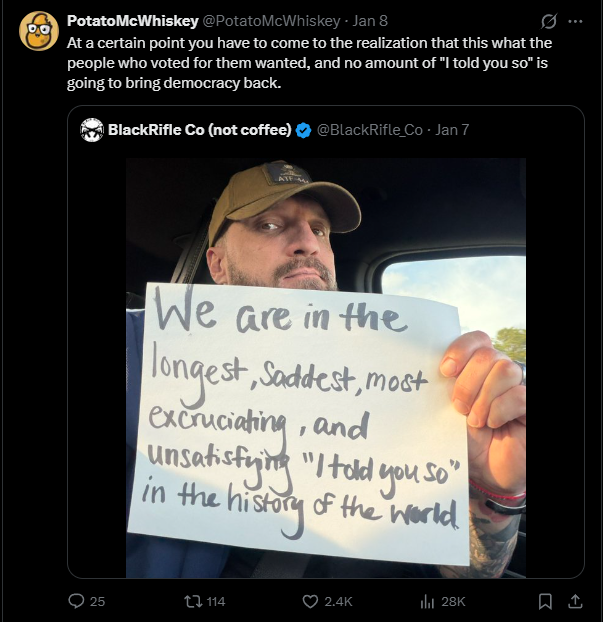The height and width of the screenshot is (622, 603).
Task: Click the quoted tweet Jan 7 date
Action: [x=452, y=130]
